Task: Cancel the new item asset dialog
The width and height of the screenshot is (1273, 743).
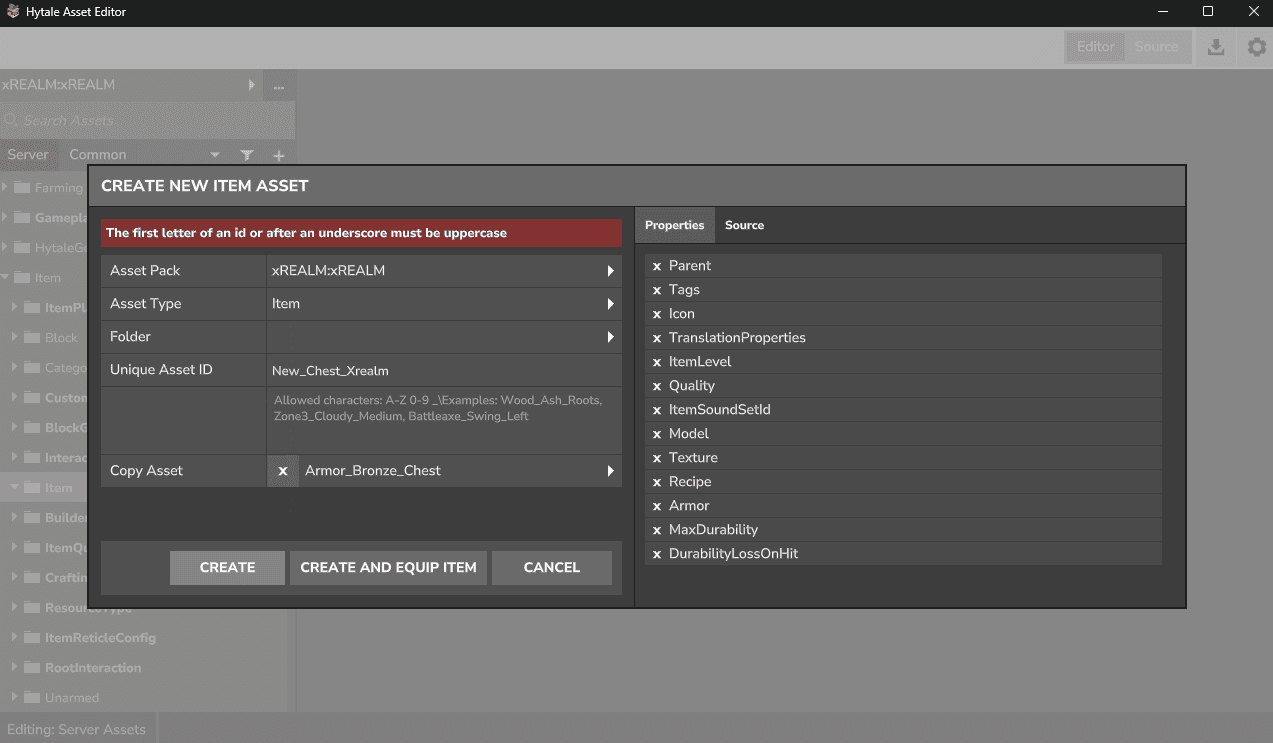Action: point(551,567)
